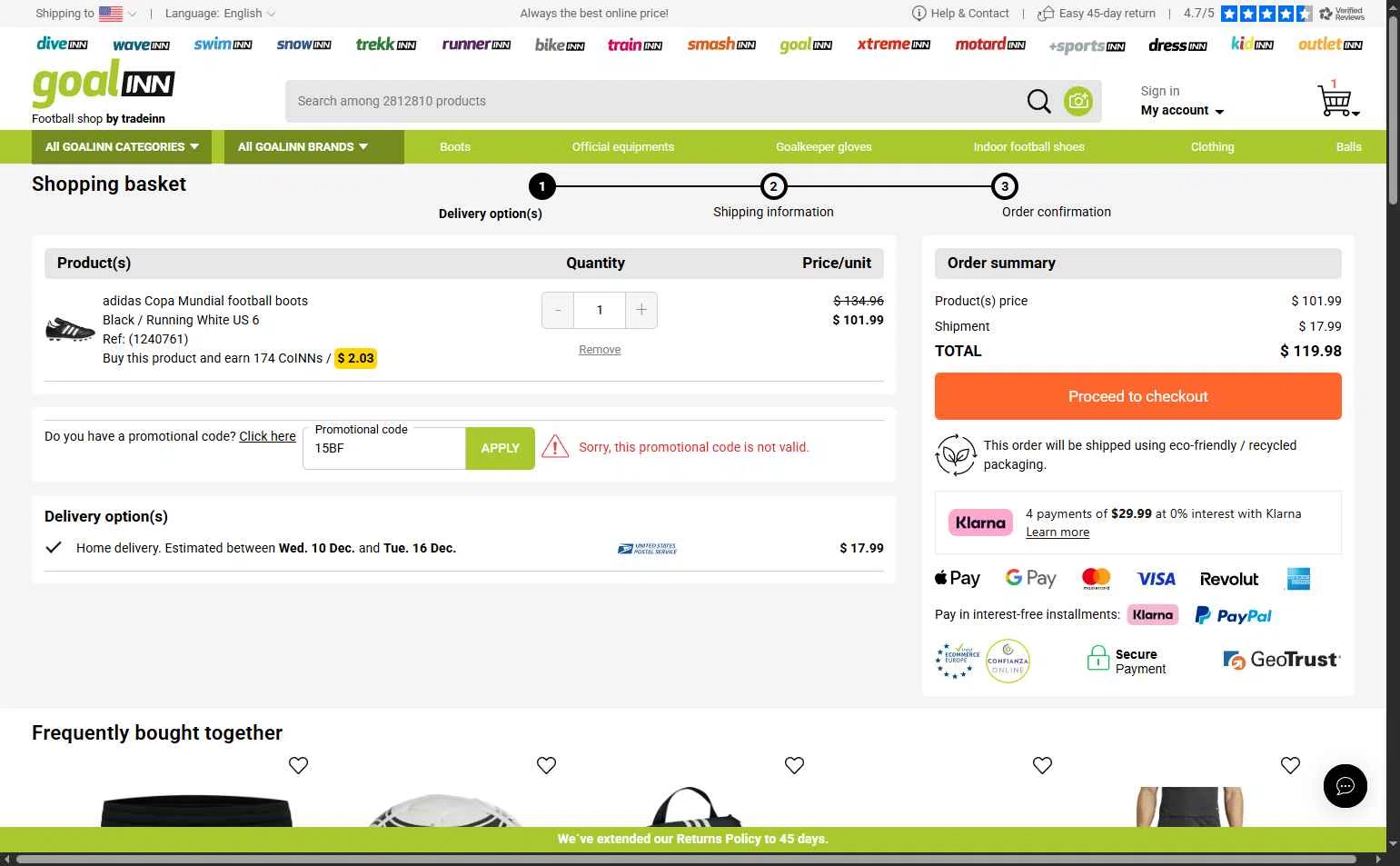Click the Sign in link
Viewport: 1400px width, 866px height.
click(1160, 91)
